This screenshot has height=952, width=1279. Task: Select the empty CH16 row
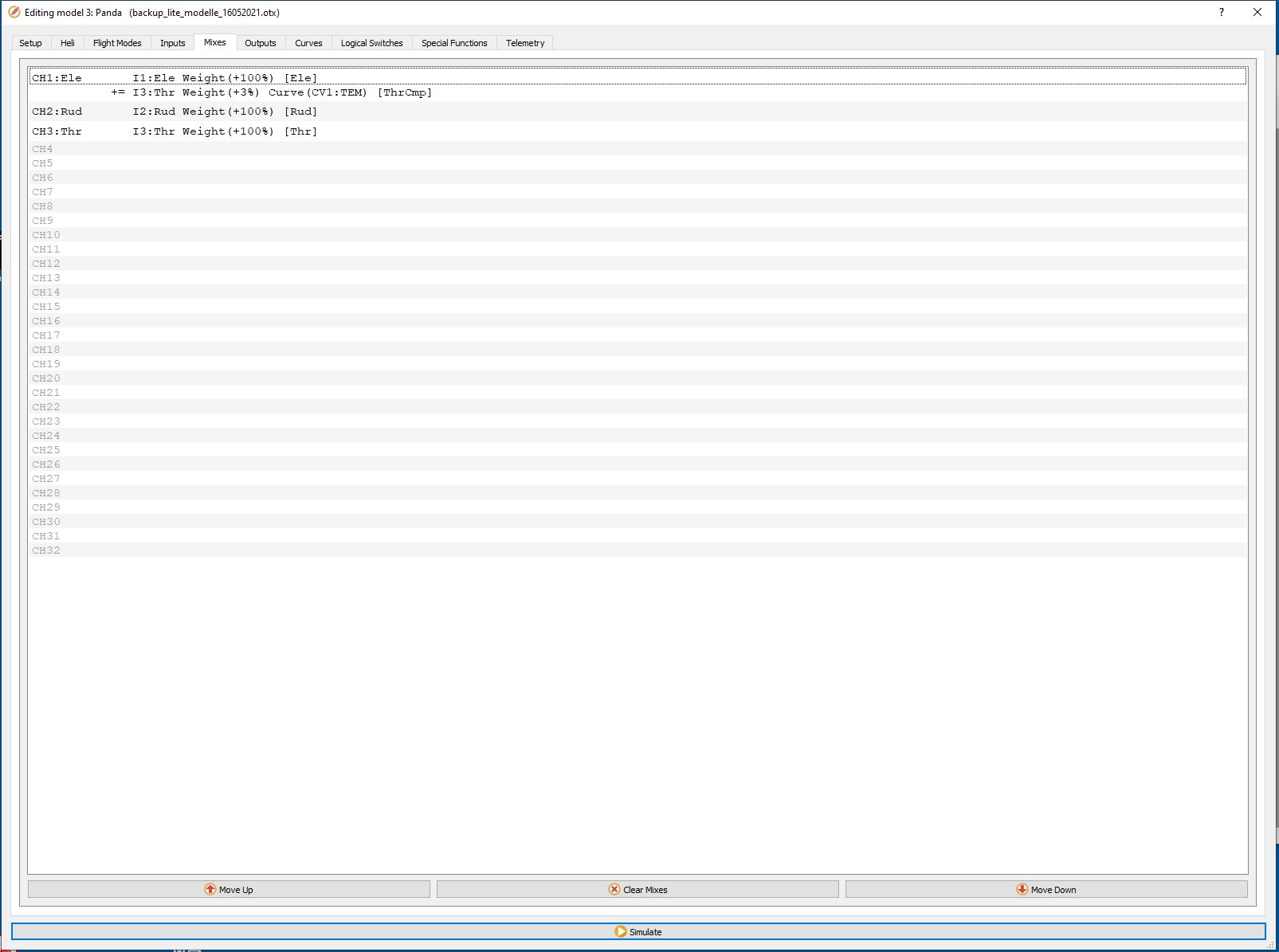pos(638,321)
